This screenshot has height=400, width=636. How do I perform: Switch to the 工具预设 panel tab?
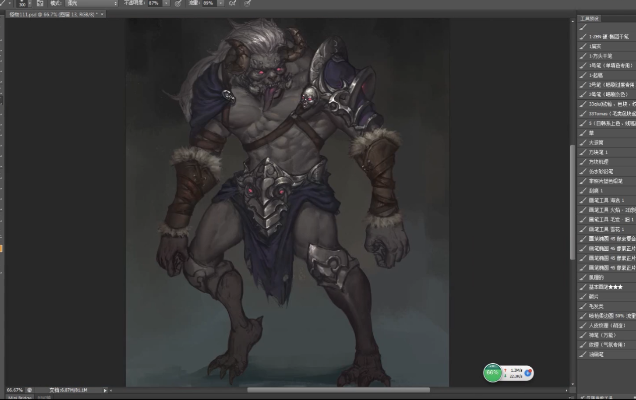tap(589, 19)
